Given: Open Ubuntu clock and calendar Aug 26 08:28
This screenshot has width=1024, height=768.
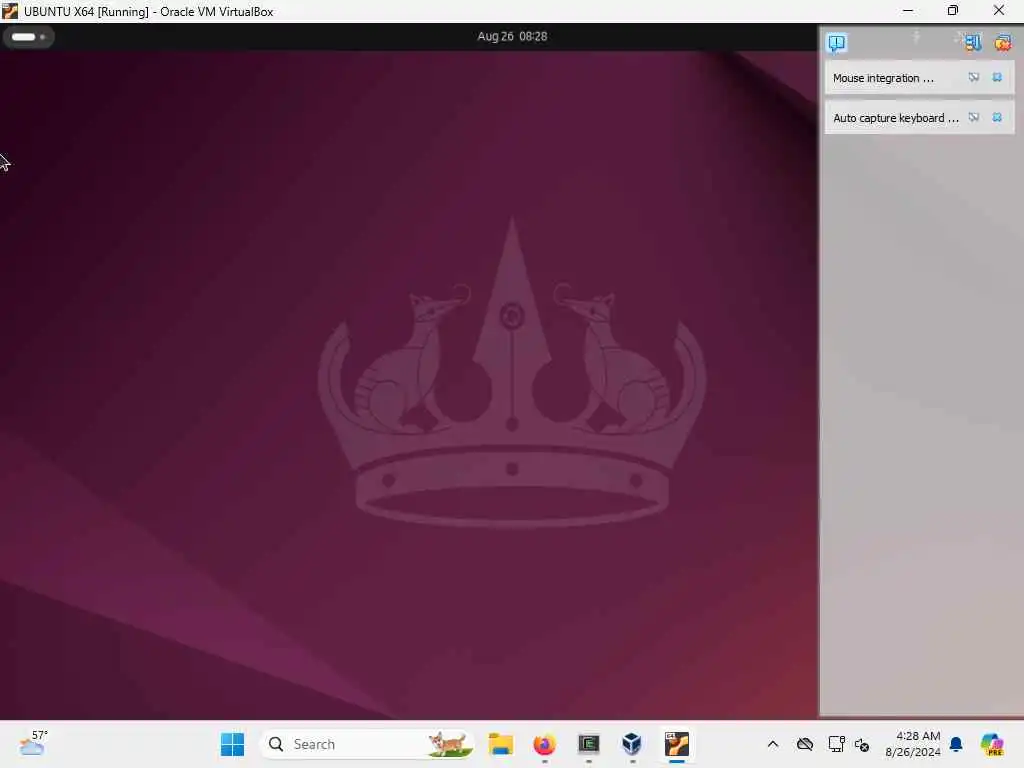Looking at the screenshot, I should coord(512,37).
